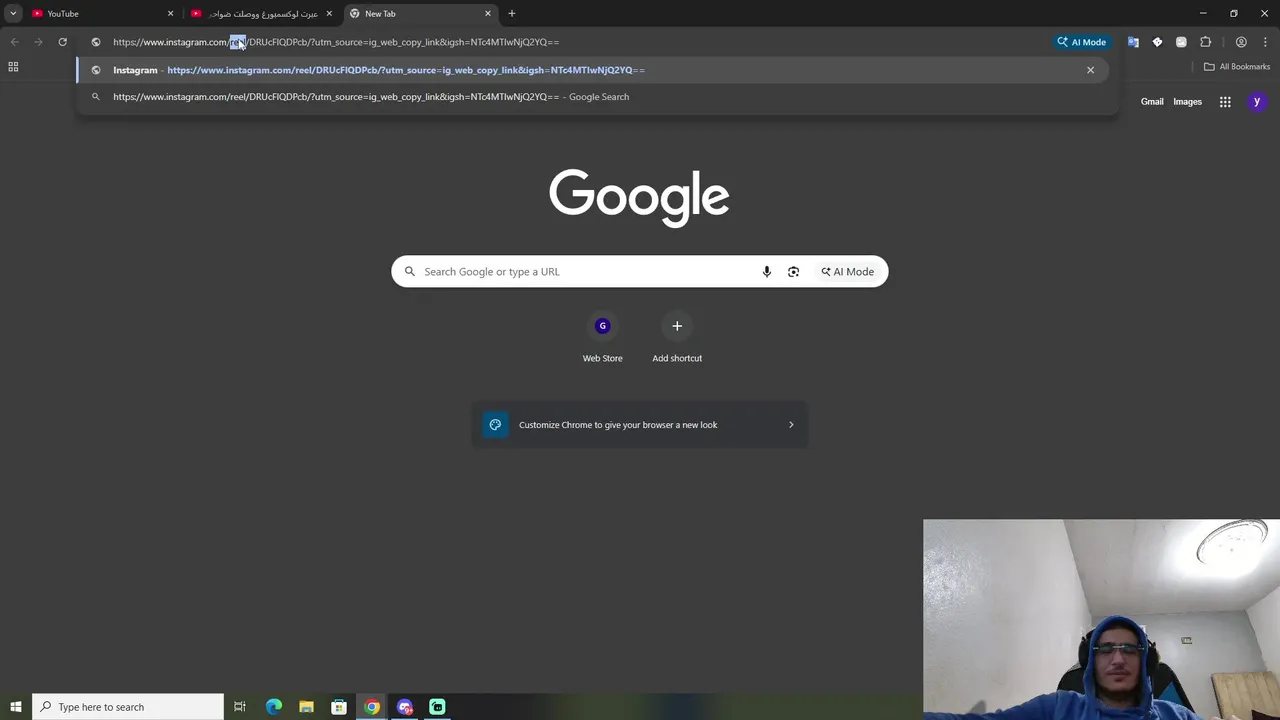Click AI Mode button in address bar
Viewport: 1280px width, 720px height.
click(1082, 42)
